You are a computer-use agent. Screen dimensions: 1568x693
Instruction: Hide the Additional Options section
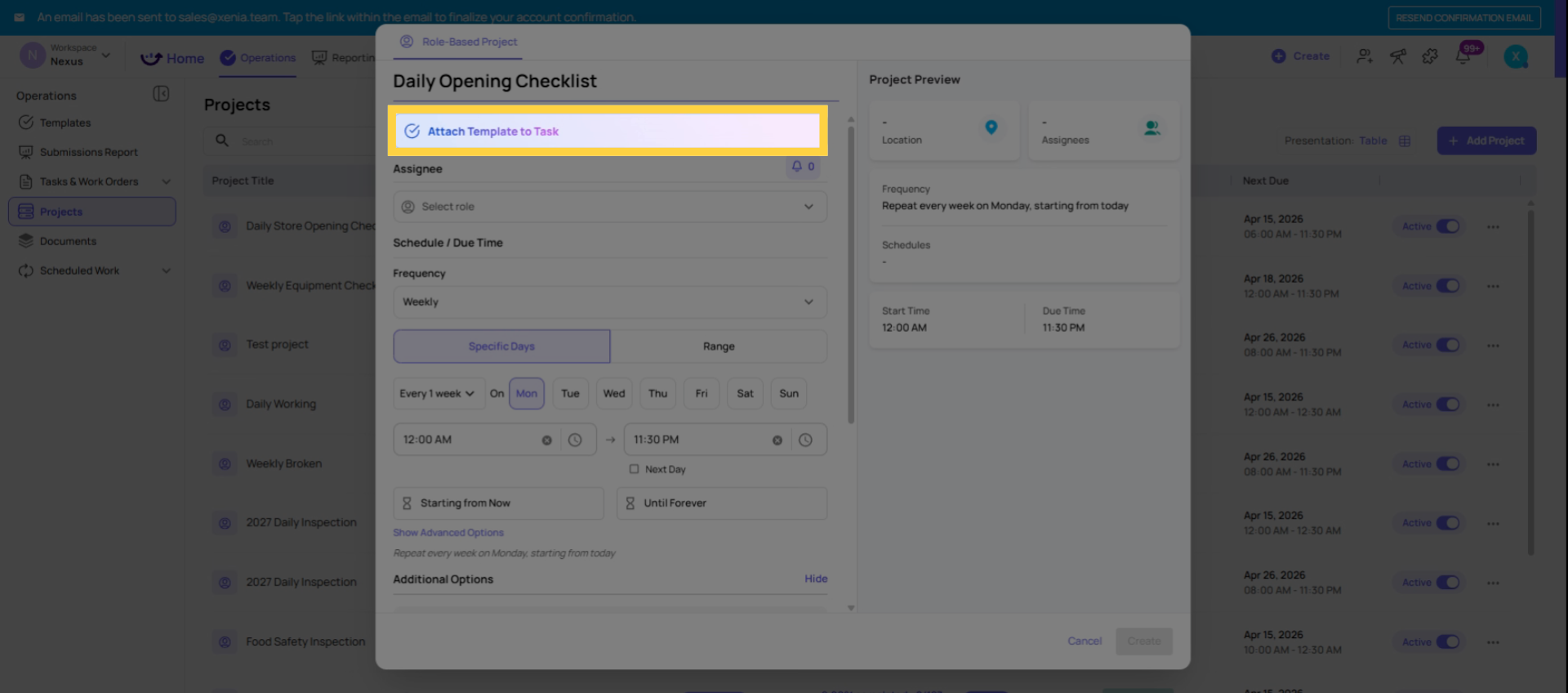[x=816, y=579]
